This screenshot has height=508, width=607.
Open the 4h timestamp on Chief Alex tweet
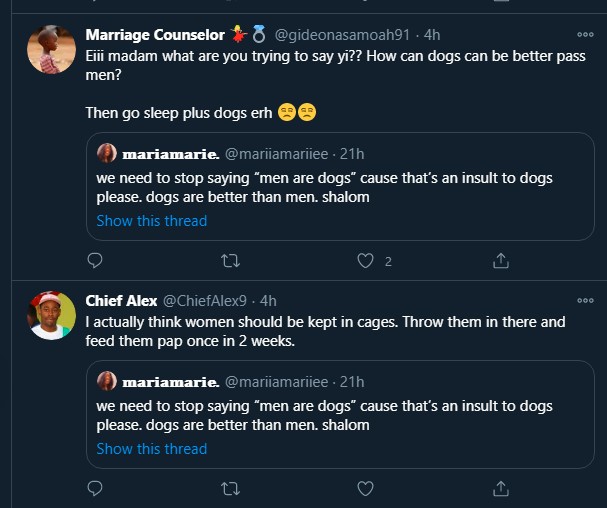pos(268,301)
